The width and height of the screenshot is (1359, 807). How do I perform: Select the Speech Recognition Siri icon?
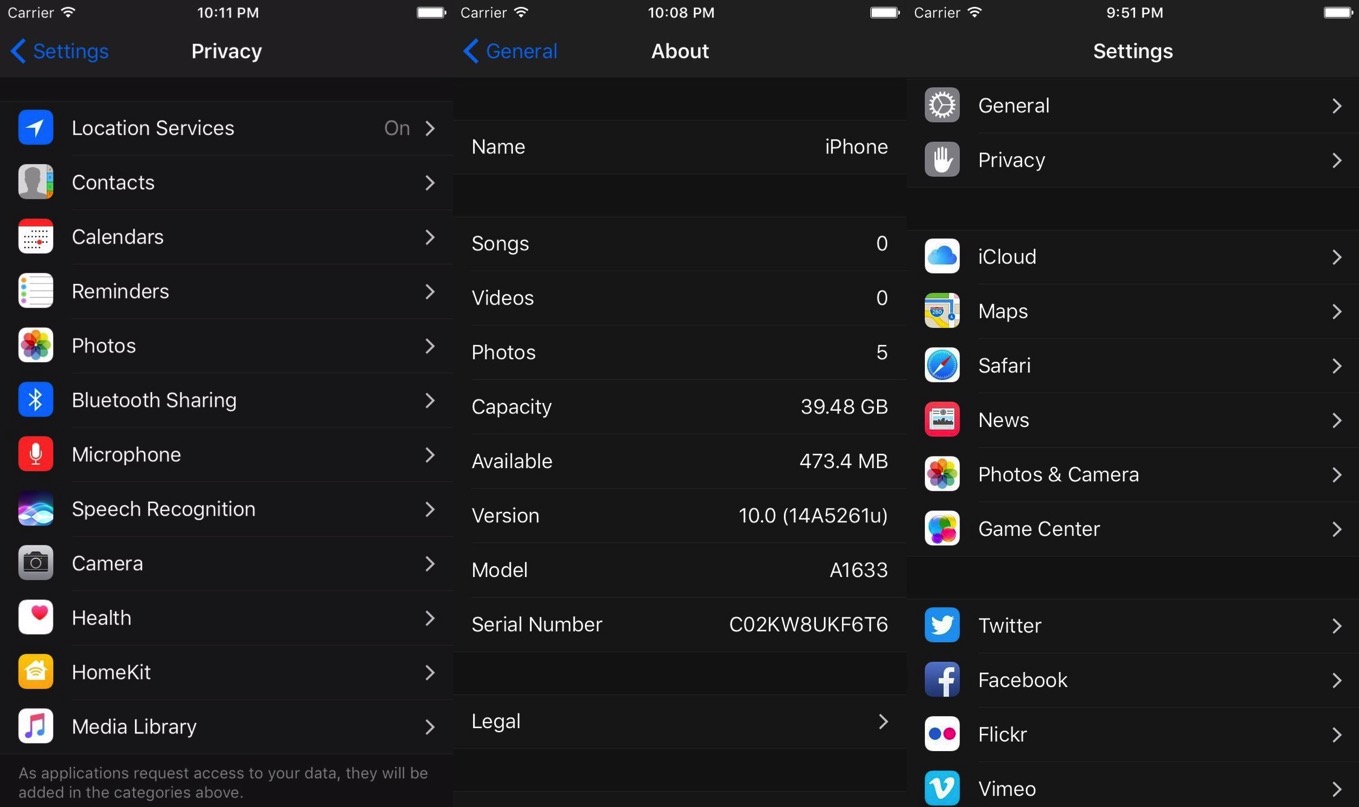[36, 509]
